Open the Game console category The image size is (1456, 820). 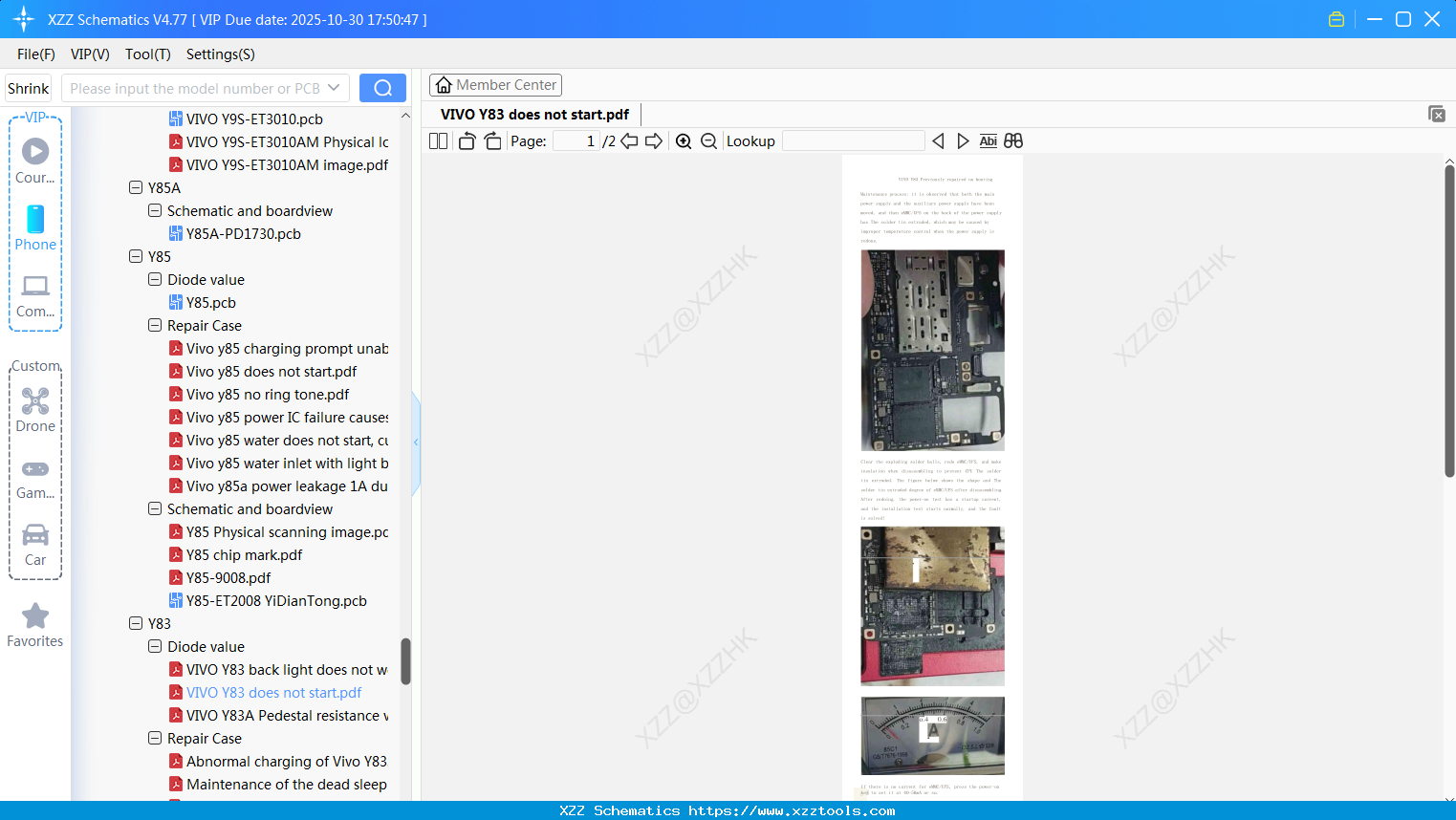[35, 478]
